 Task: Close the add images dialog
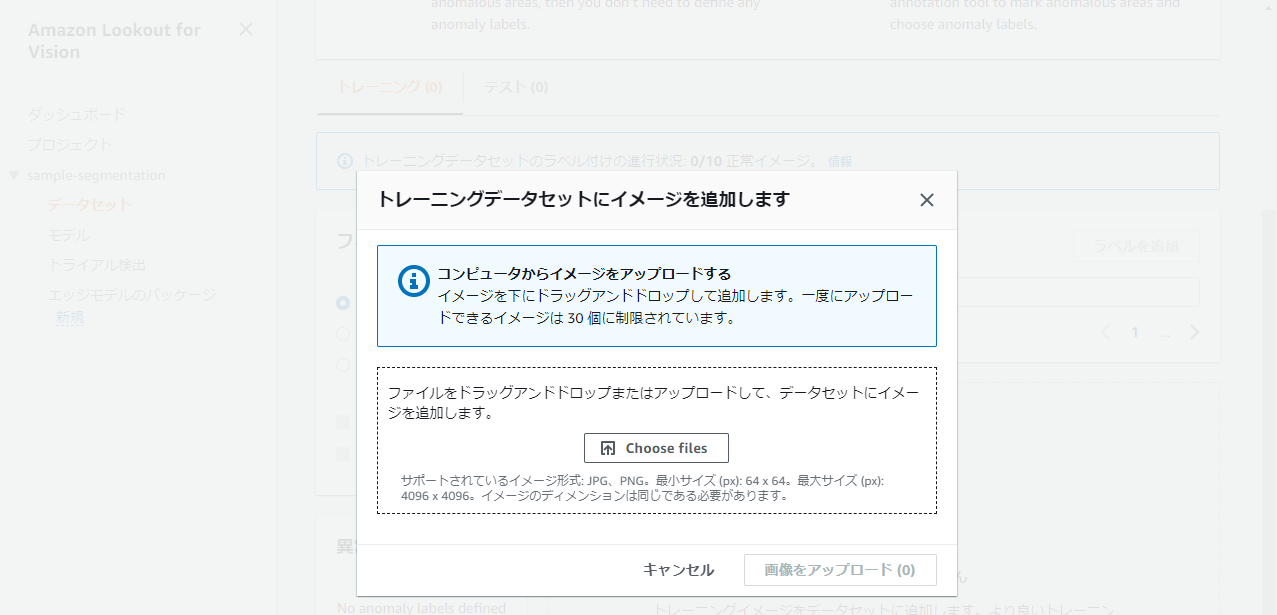(927, 200)
